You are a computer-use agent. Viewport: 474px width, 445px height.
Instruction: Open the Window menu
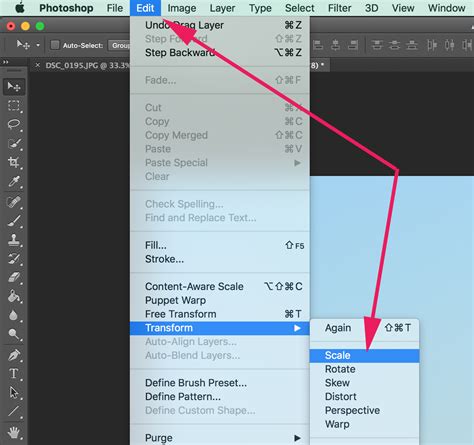click(446, 8)
